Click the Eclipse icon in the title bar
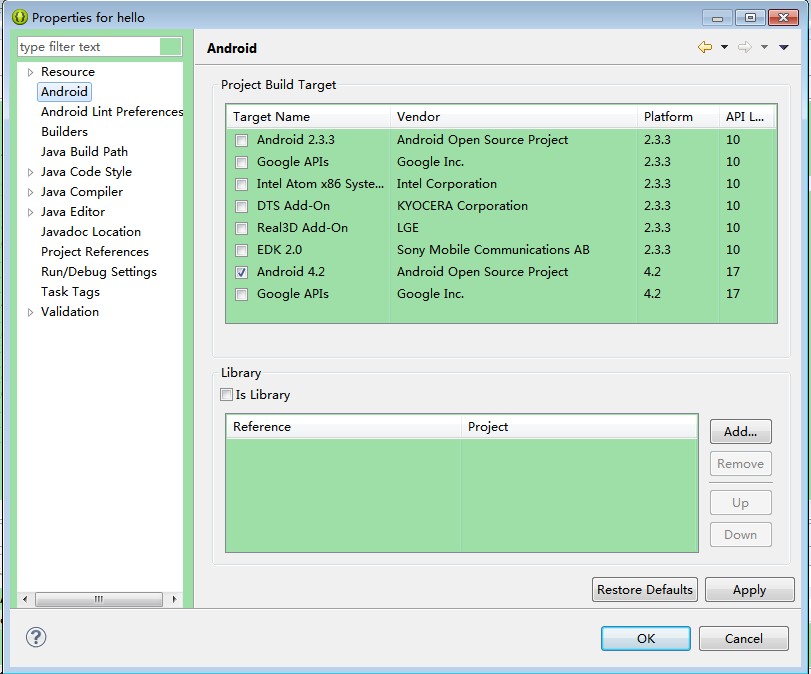811x674 pixels. (19, 17)
